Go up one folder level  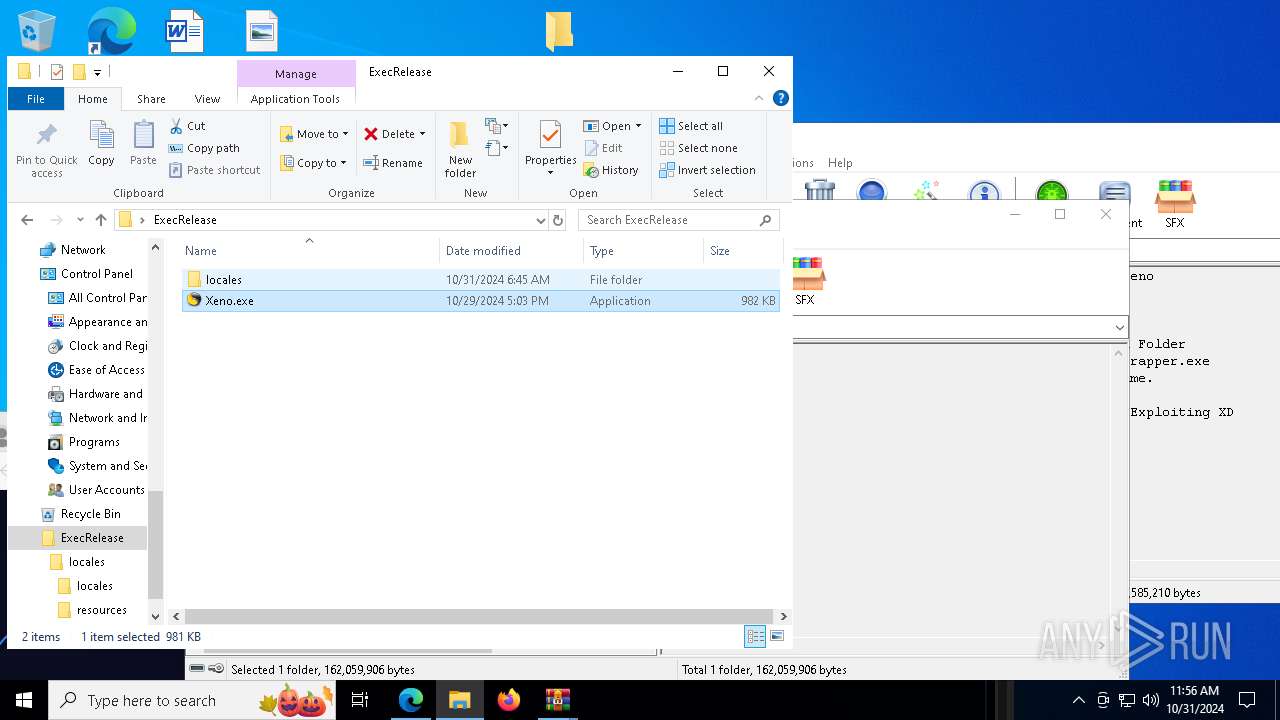[101, 220]
